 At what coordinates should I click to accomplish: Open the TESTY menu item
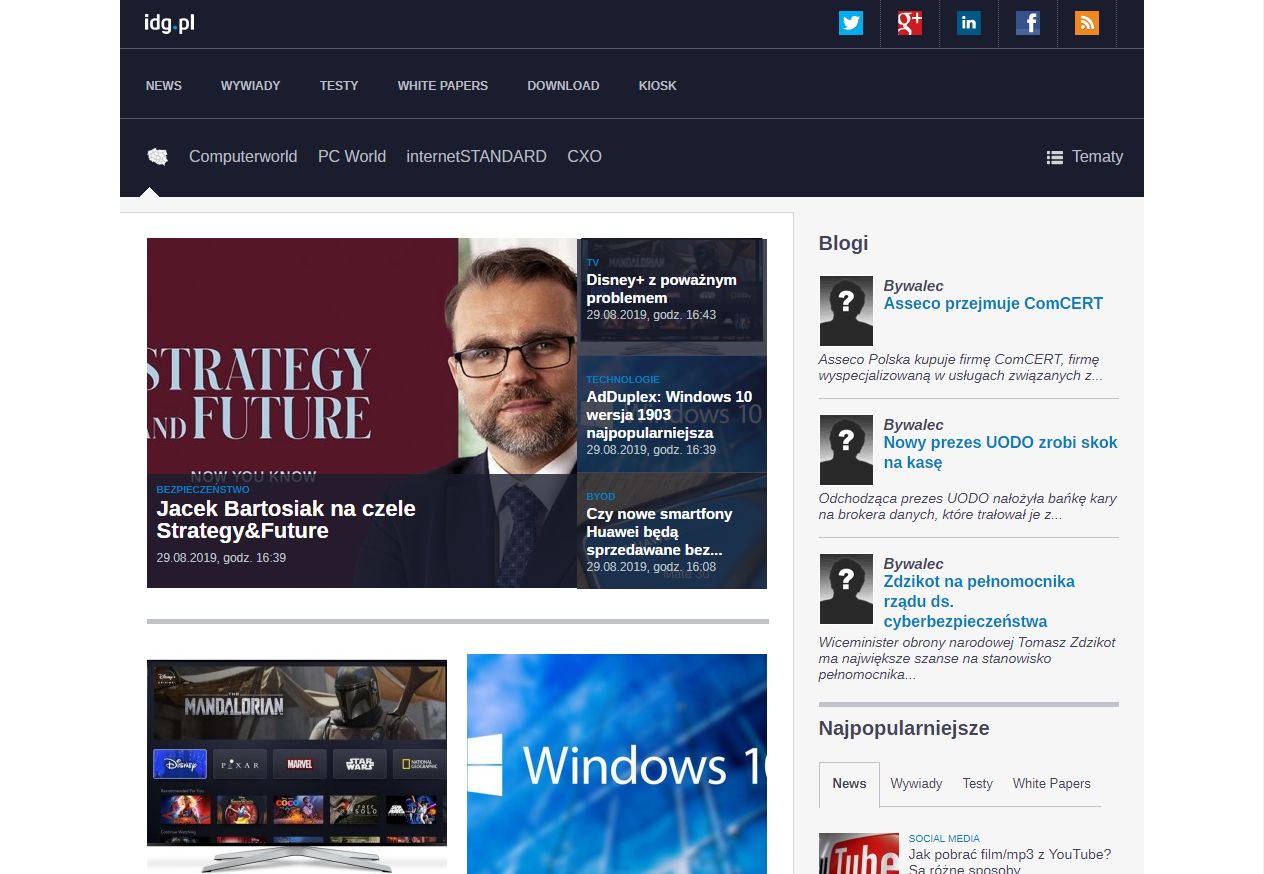(339, 86)
